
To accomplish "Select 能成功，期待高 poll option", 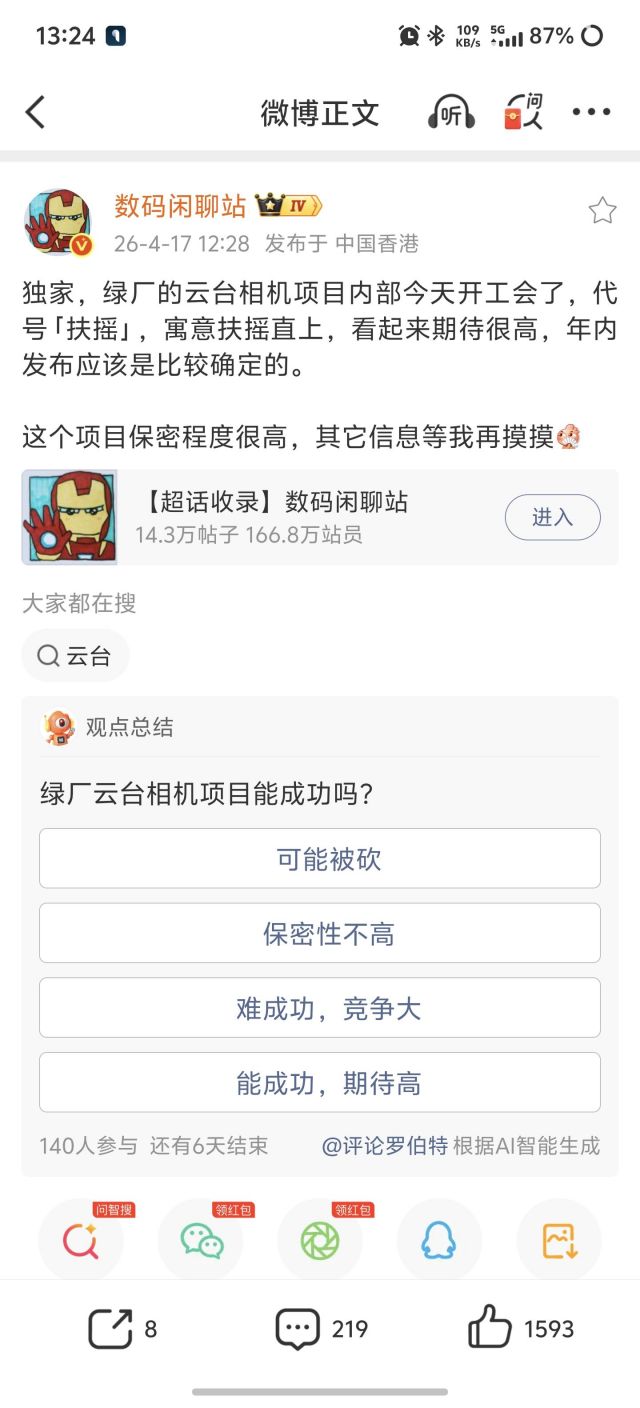I will (320, 1082).
